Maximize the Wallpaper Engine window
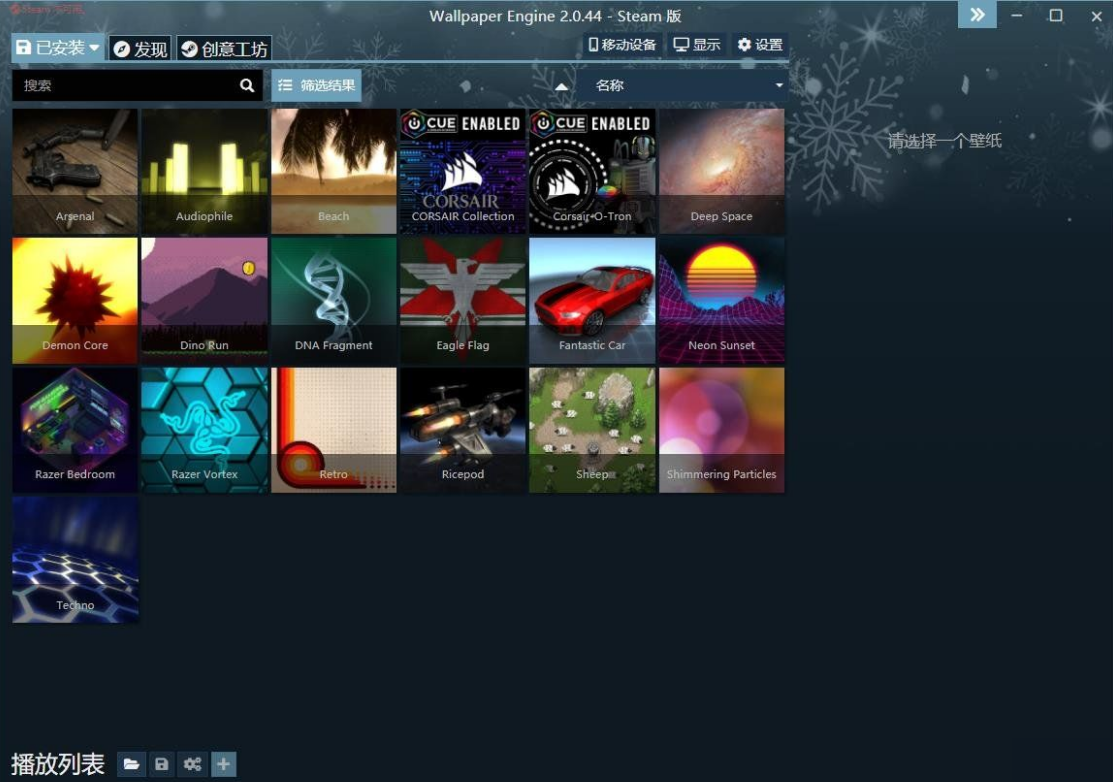This screenshot has width=1113, height=782. 1056,15
